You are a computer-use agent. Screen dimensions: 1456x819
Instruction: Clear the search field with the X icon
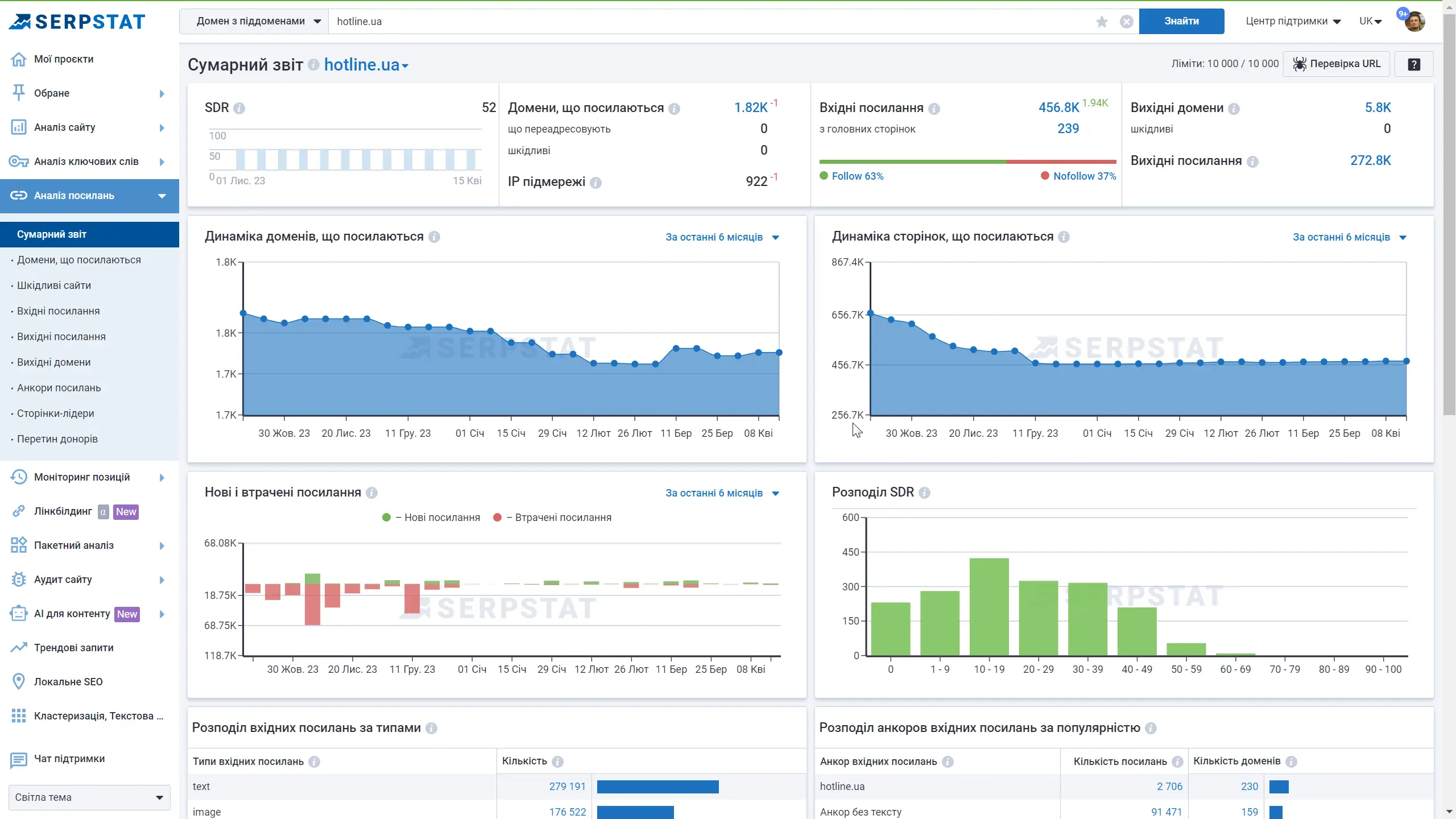[1126, 22]
